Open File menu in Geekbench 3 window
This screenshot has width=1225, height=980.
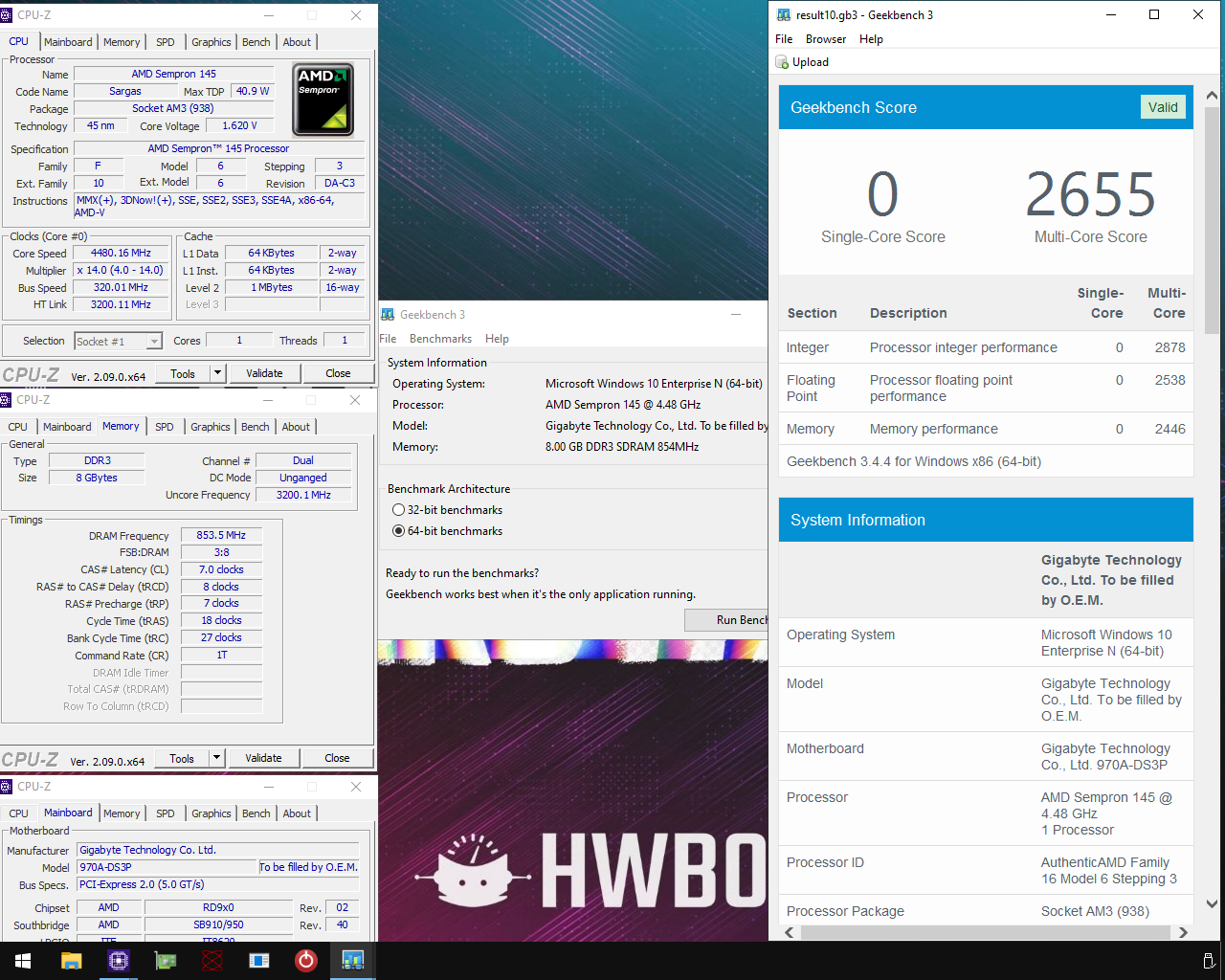(x=389, y=339)
